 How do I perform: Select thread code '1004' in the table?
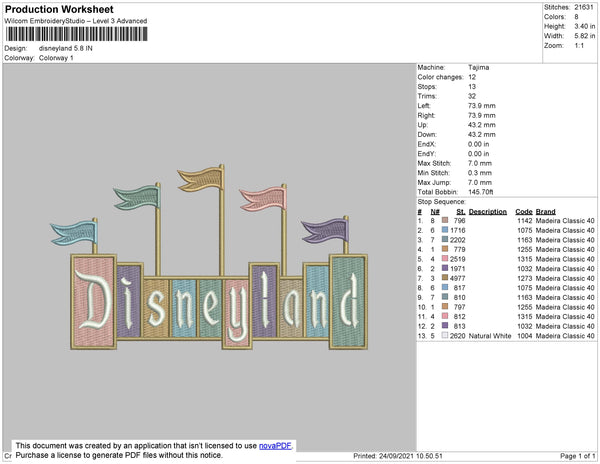pyautogui.click(x=525, y=335)
